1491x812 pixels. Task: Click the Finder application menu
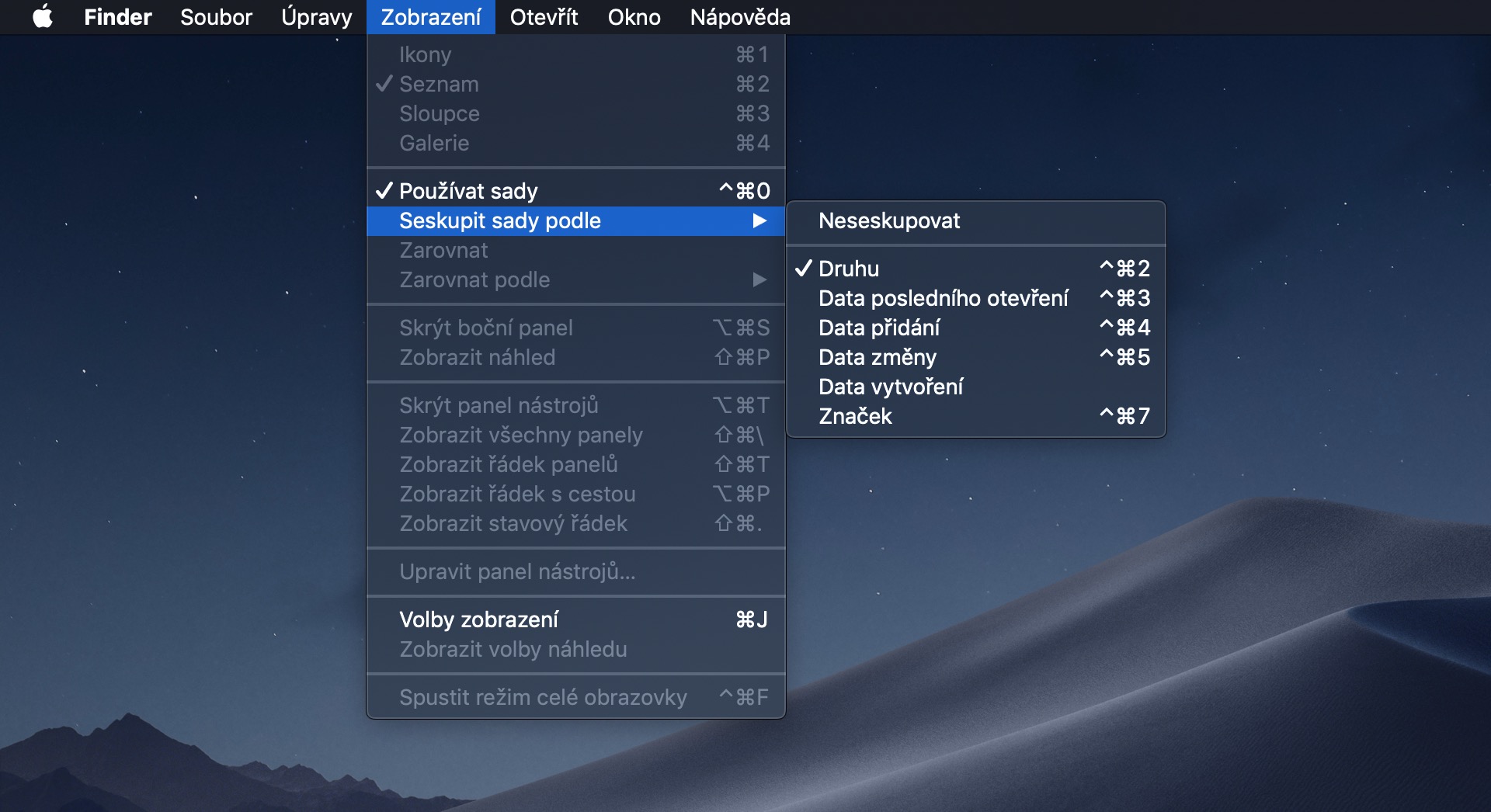[x=117, y=17]
